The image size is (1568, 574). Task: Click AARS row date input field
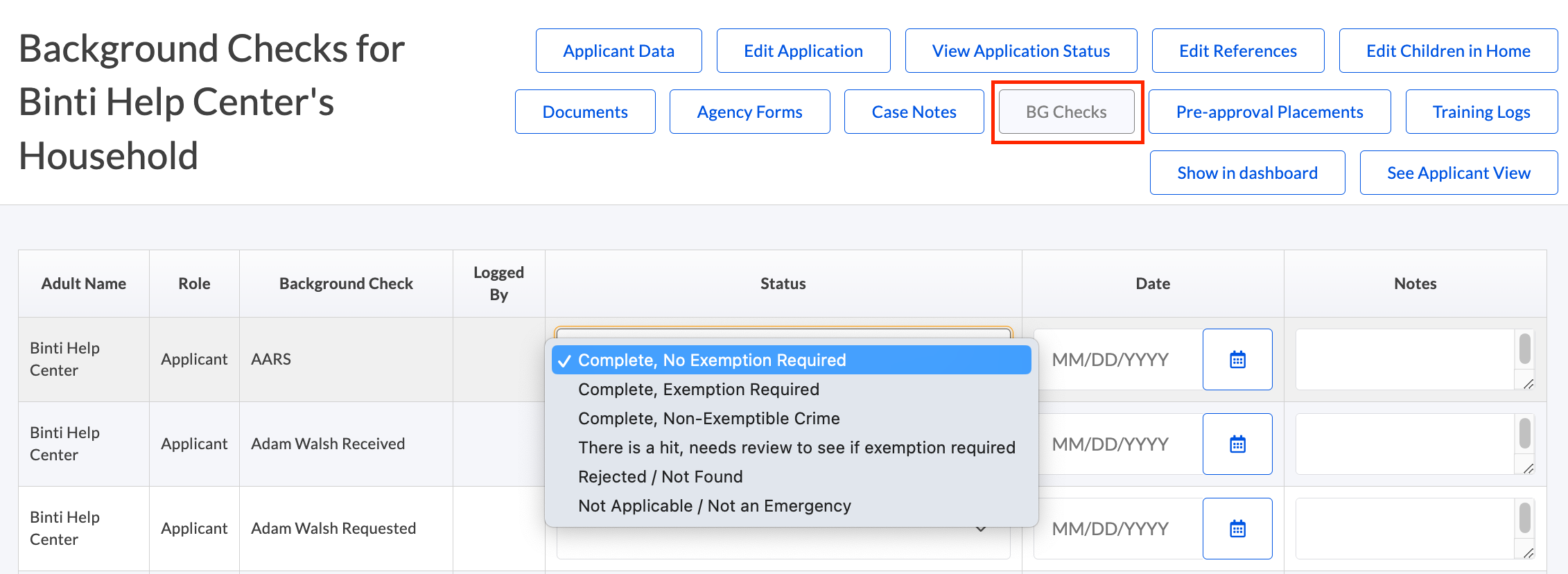coord(1117,359)
